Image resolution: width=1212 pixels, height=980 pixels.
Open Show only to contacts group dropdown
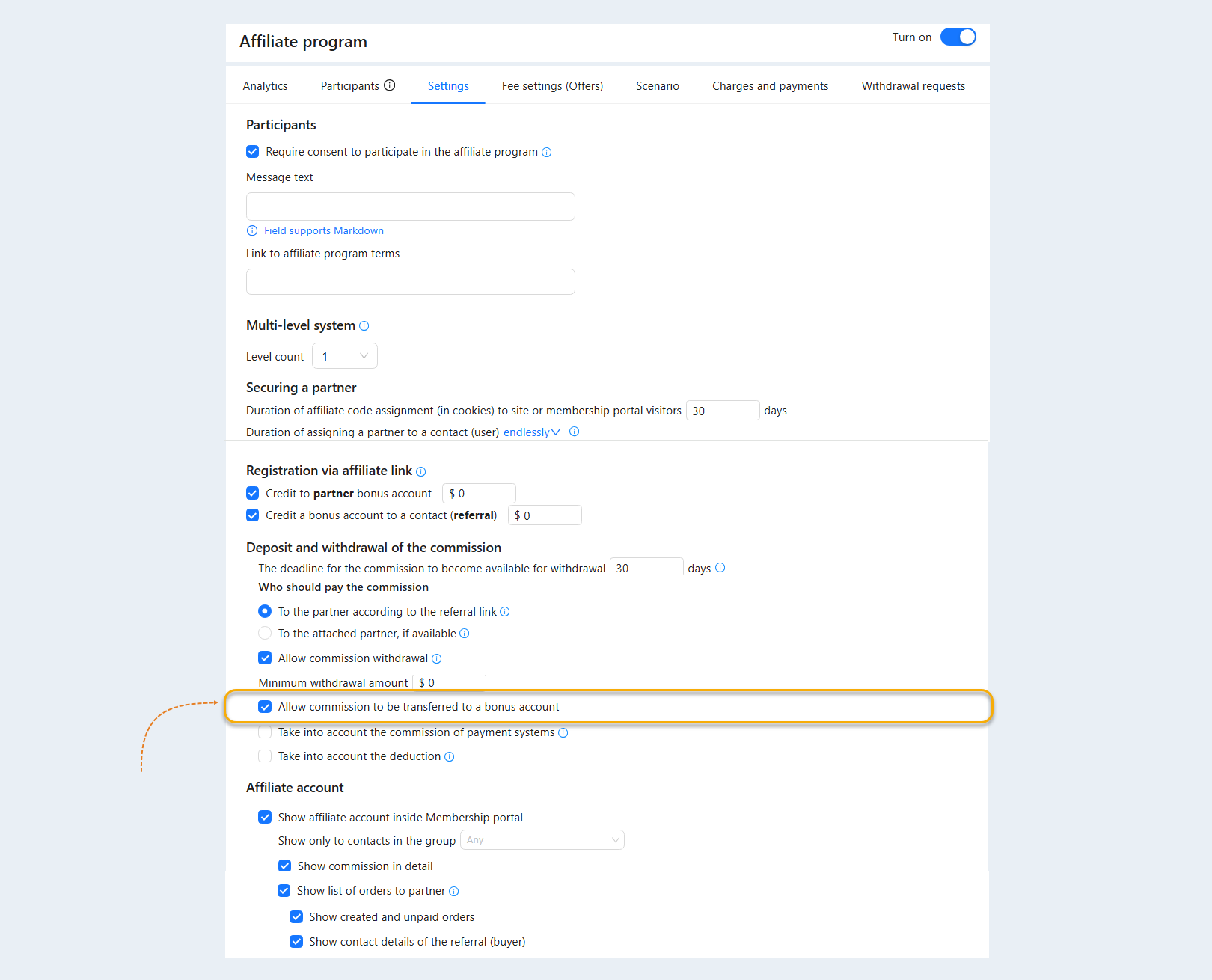click(542, 840)
